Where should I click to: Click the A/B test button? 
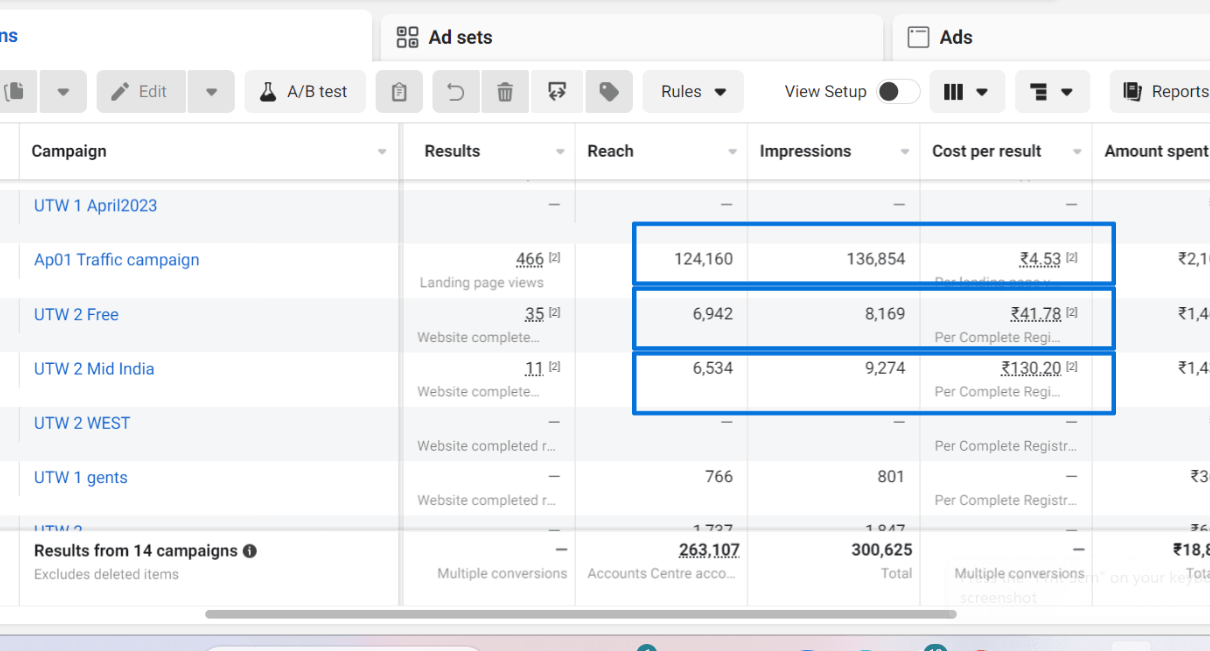point(305,92)
